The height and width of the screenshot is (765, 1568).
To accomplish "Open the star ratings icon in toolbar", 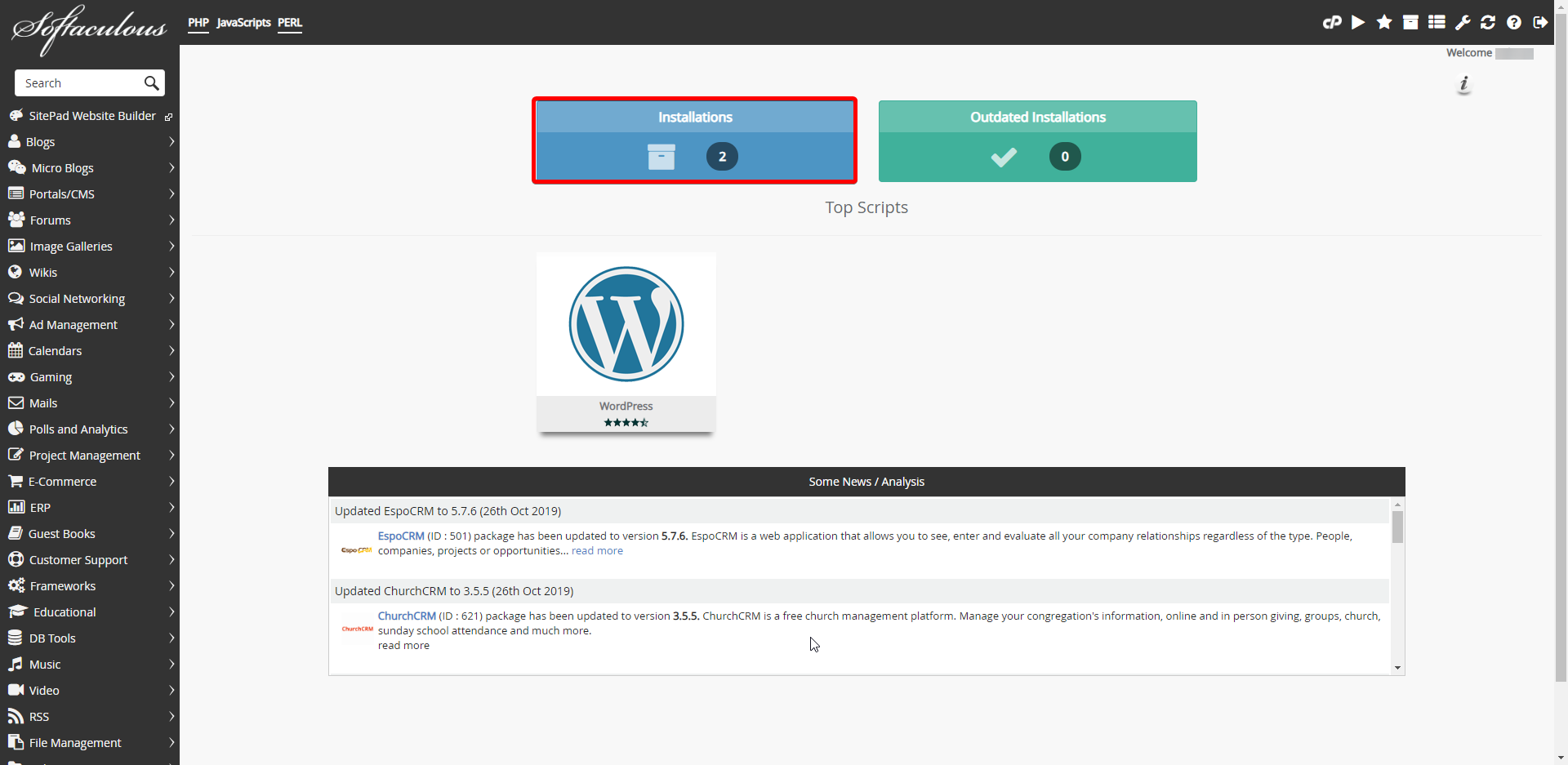I will tap(1384, 23).
